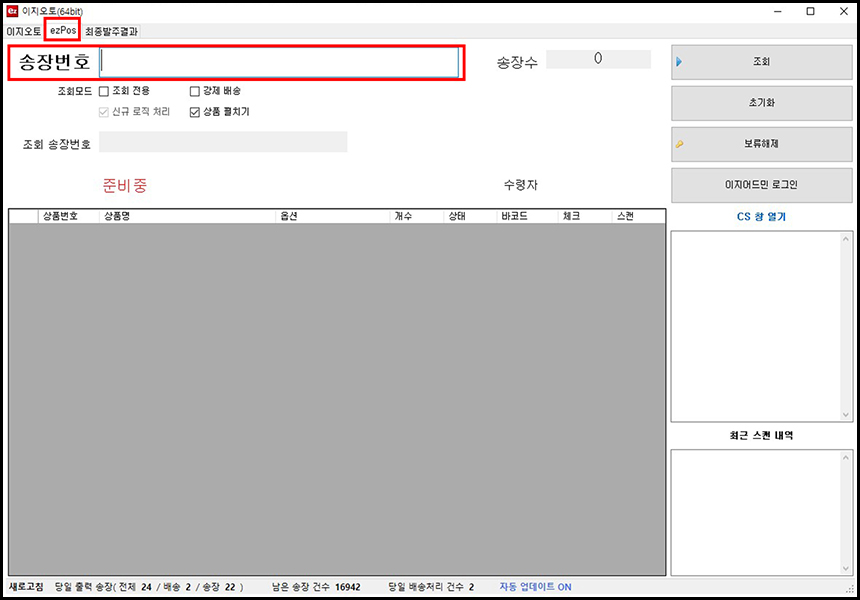Select the ezPos tab
Viewport: 860px width, 600px height.
(63, 30)
